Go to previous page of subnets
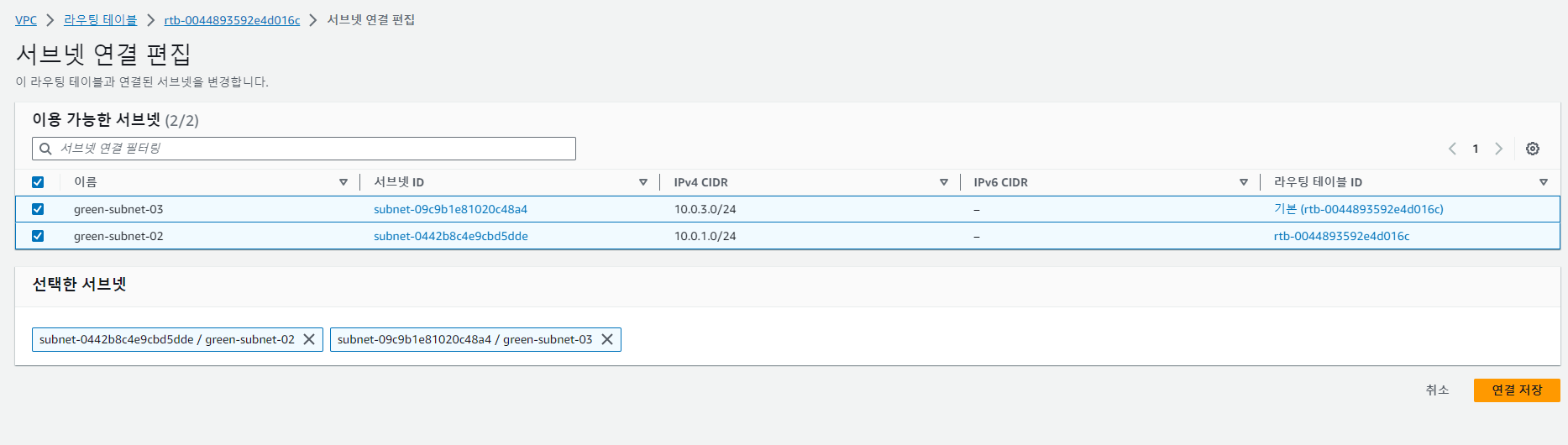The image size is (1568, 445). click(x=1452, y=149)
